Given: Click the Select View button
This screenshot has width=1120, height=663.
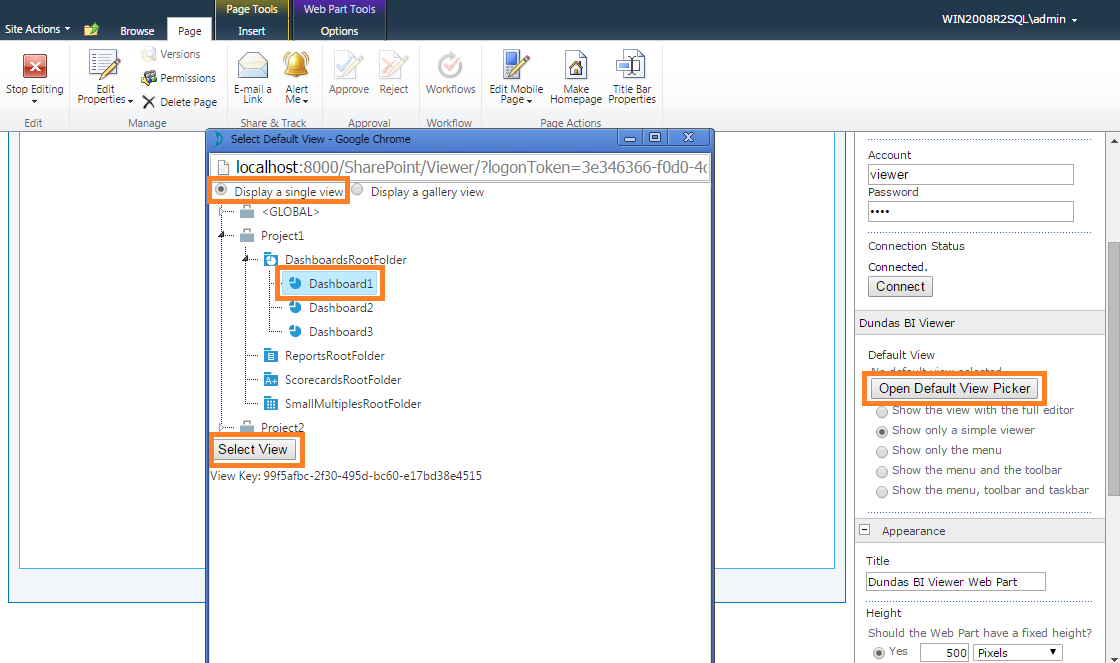Looking at the screenshot, I should click(253, 449).
